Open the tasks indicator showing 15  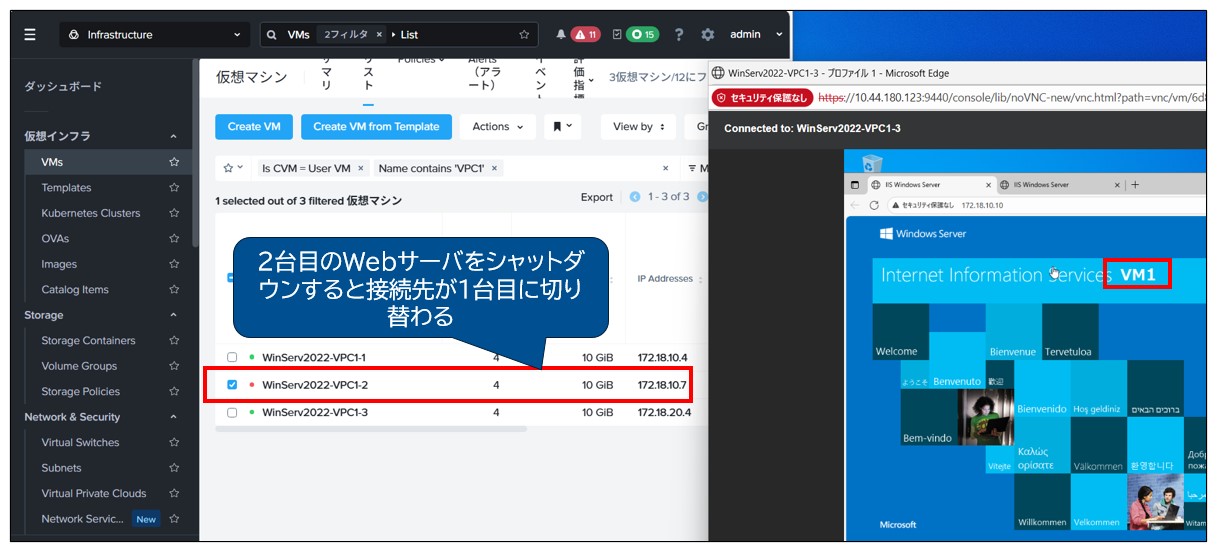[635, 35]
